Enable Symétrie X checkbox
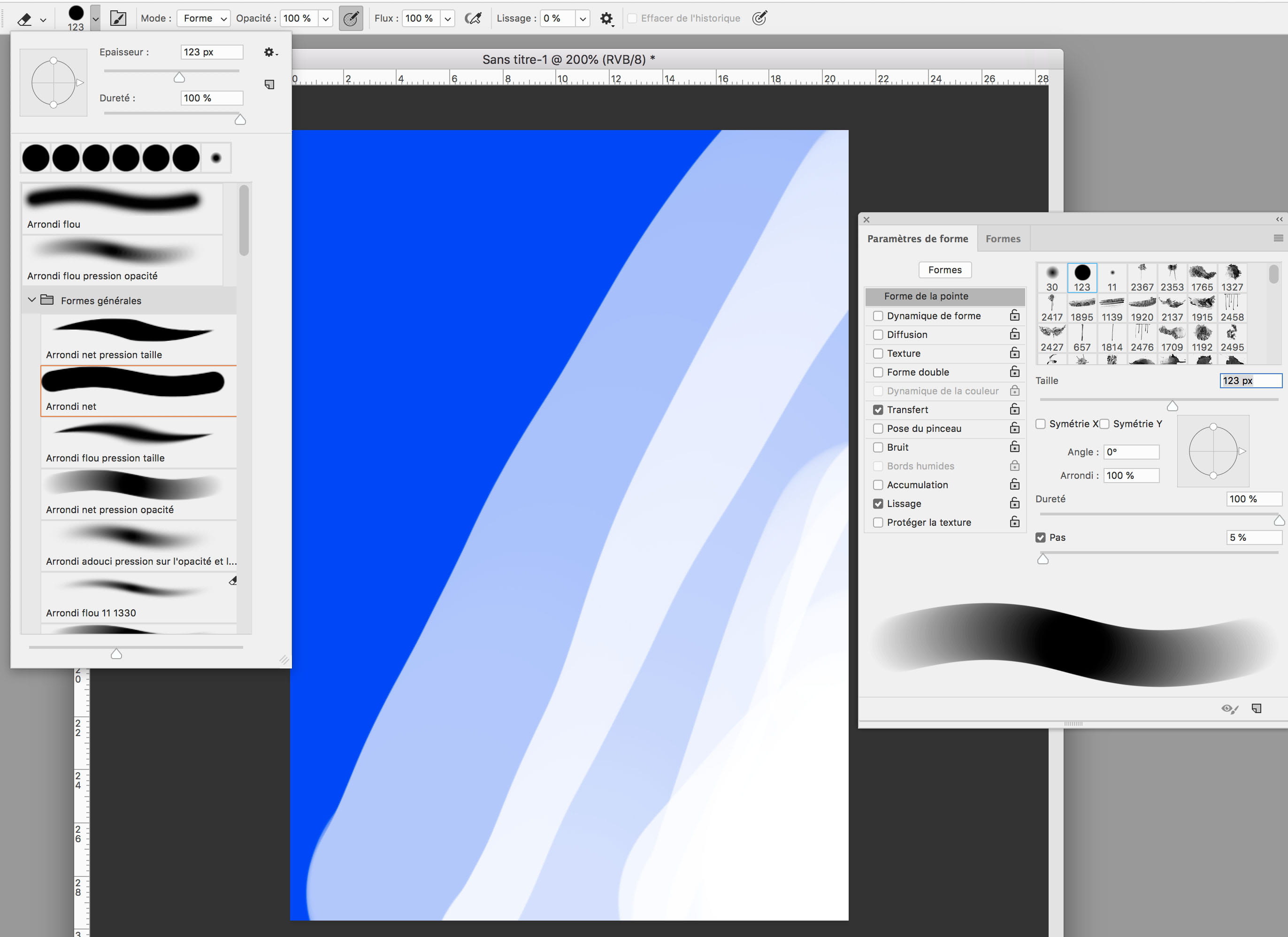Image resolution: width=1288 pixels, height=937 pixels. pos(1040,423)
